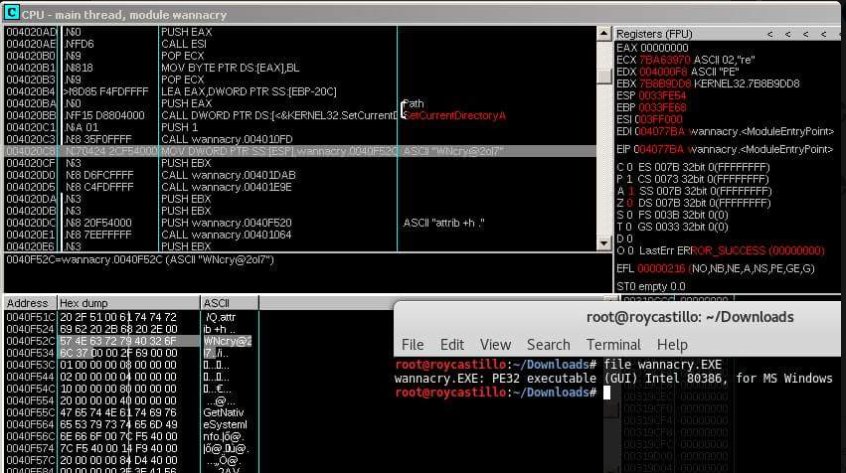Open the terminal Help menu
This screenshot has width=846, height=473.
(x=672, y=345)
